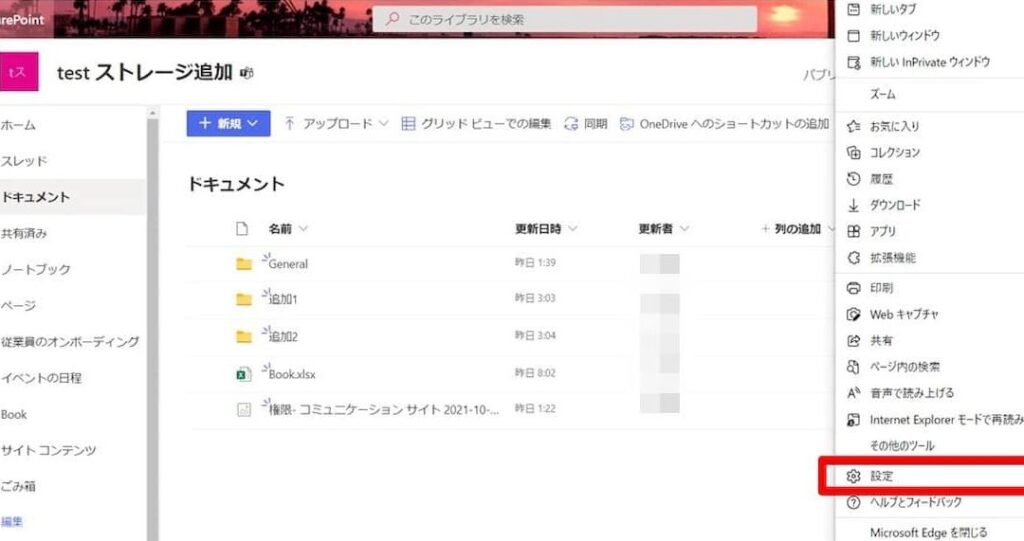The image size is (1024, 541).
Task: Click the settings gear icon (設定)
Action: pos(853,476)
